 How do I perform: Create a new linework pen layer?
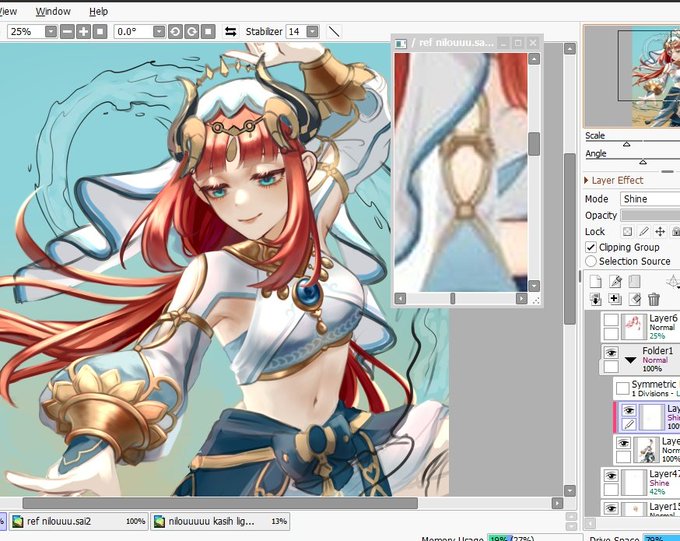(x=615, y=281)
